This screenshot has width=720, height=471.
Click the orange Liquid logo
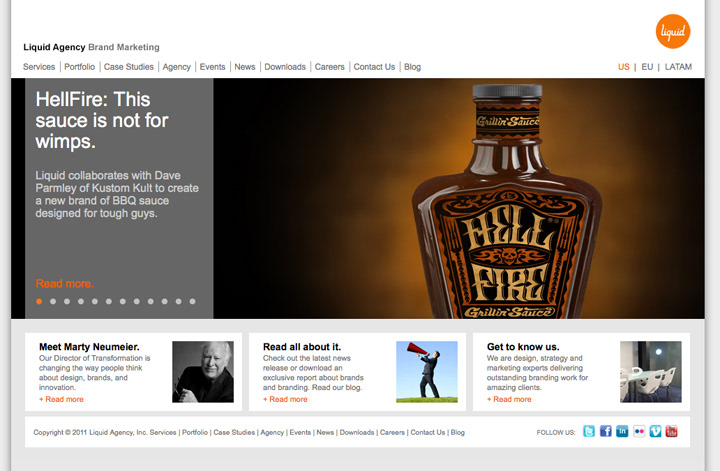pos(673,31)
